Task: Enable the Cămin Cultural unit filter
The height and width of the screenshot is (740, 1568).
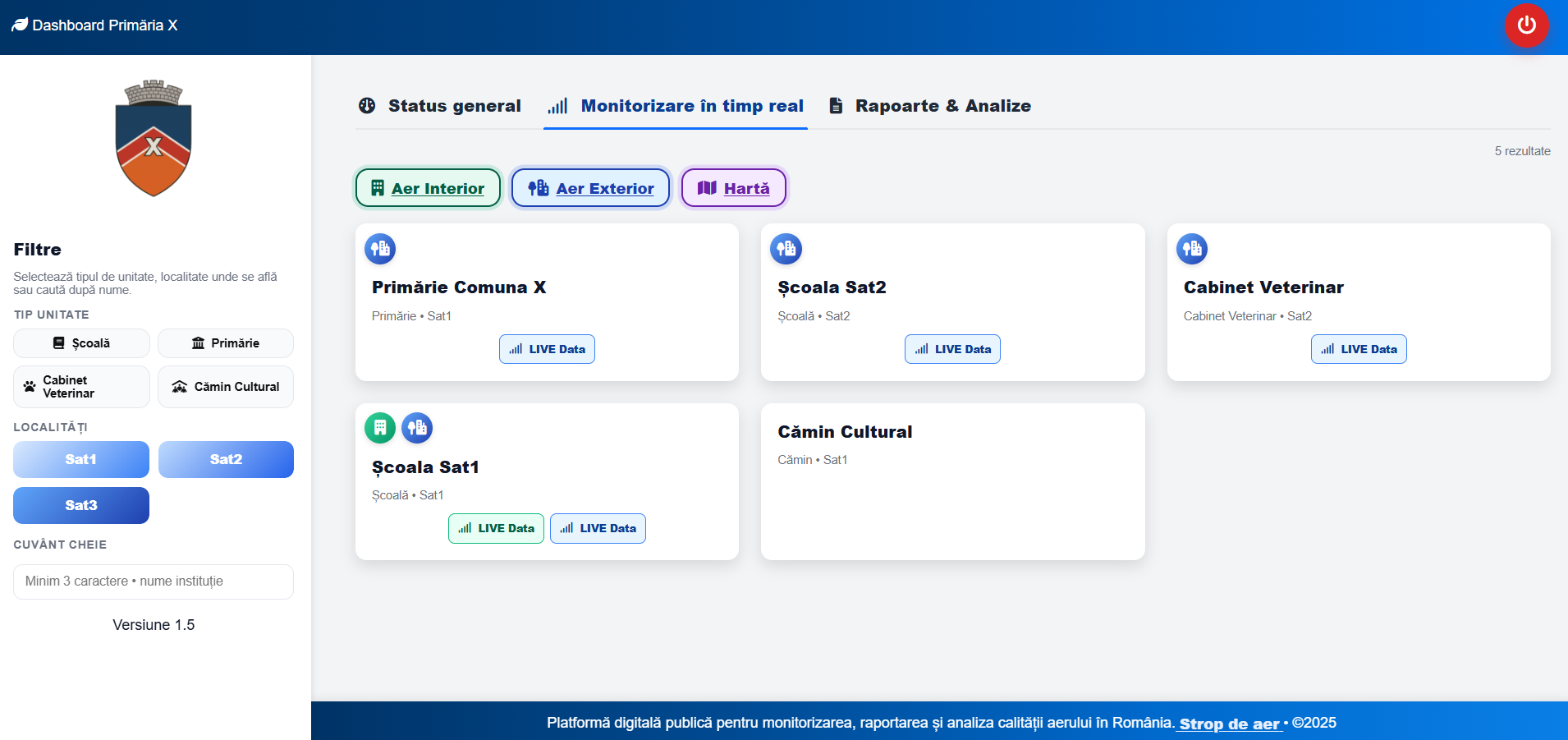Action: pos(226,387)
